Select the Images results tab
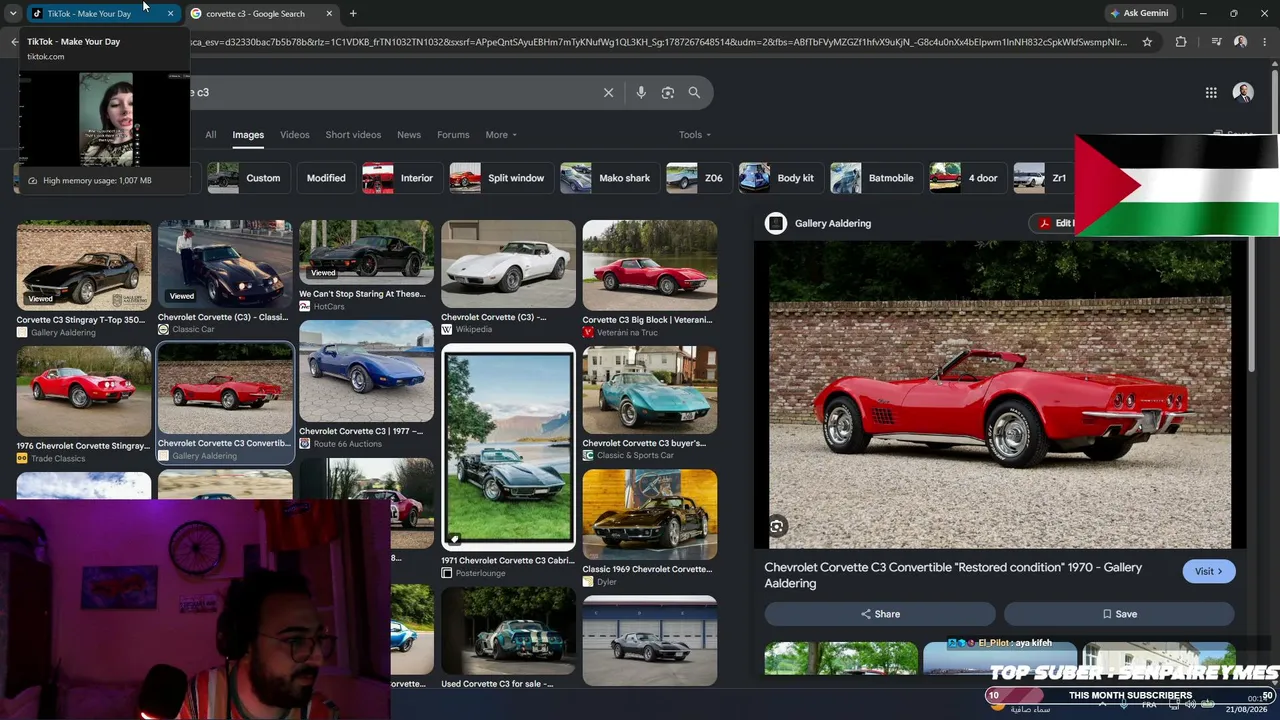Screen dimensions: 1280x720 click(x=248, y=135)
